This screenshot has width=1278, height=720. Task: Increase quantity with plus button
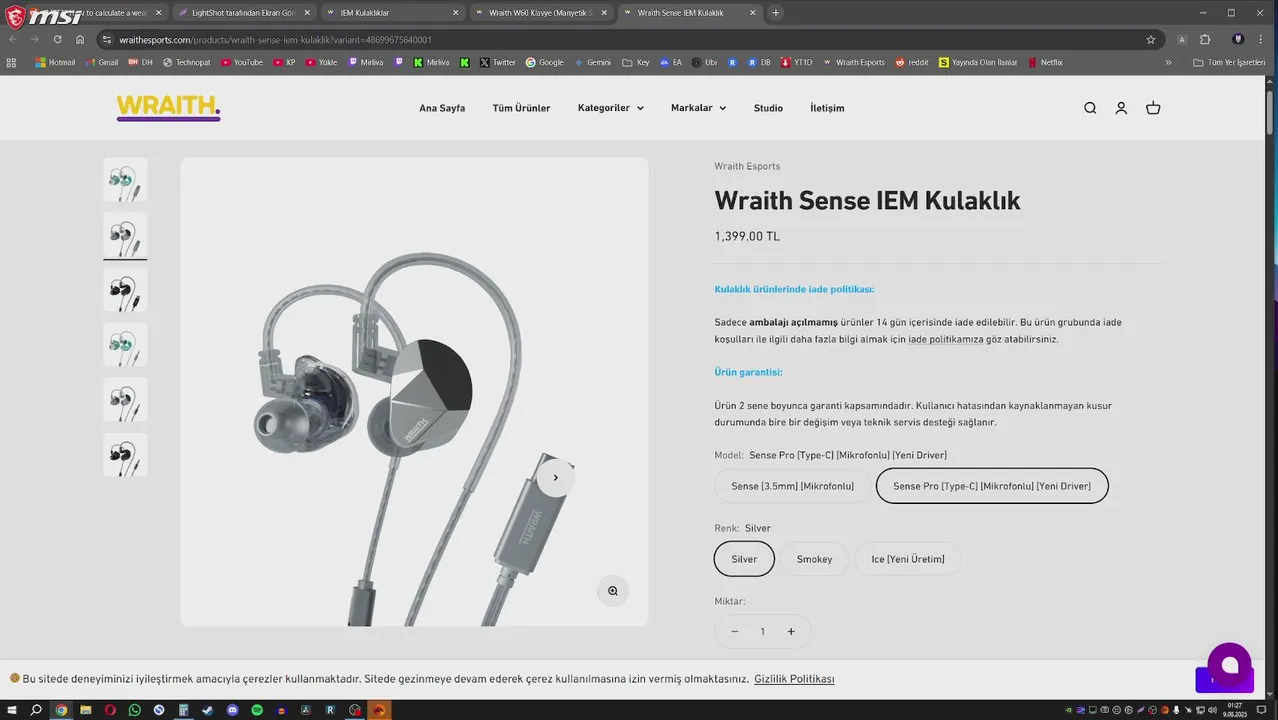[x=791, y=631]
